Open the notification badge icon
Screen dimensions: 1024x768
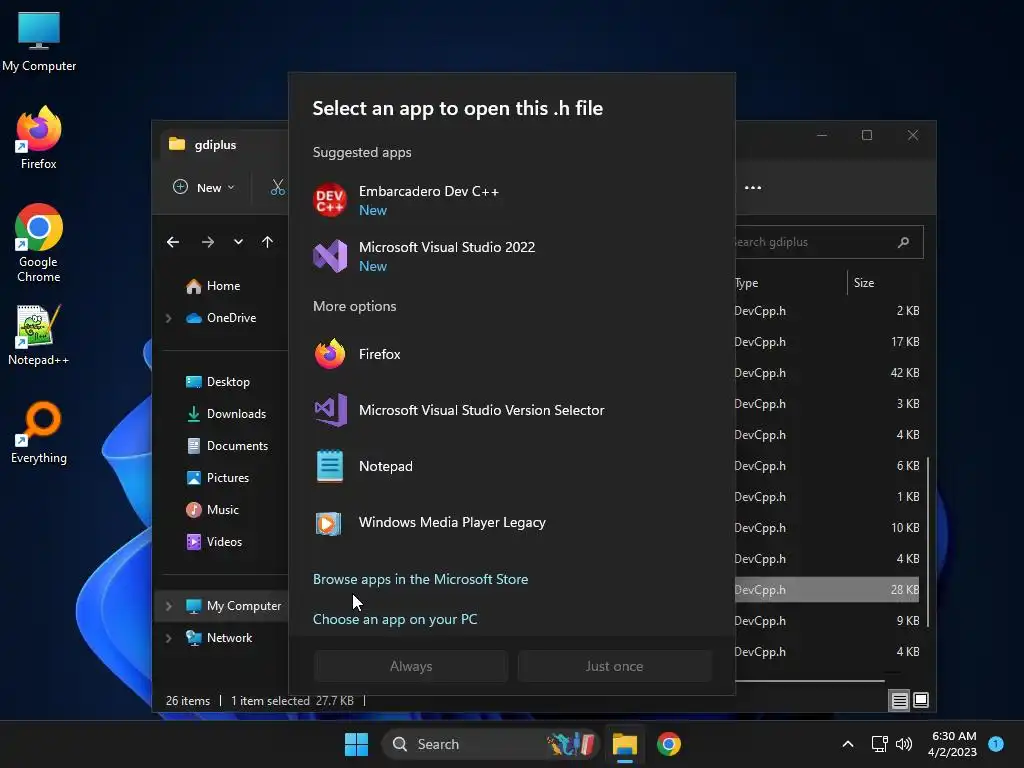click(x=996, y=744)
